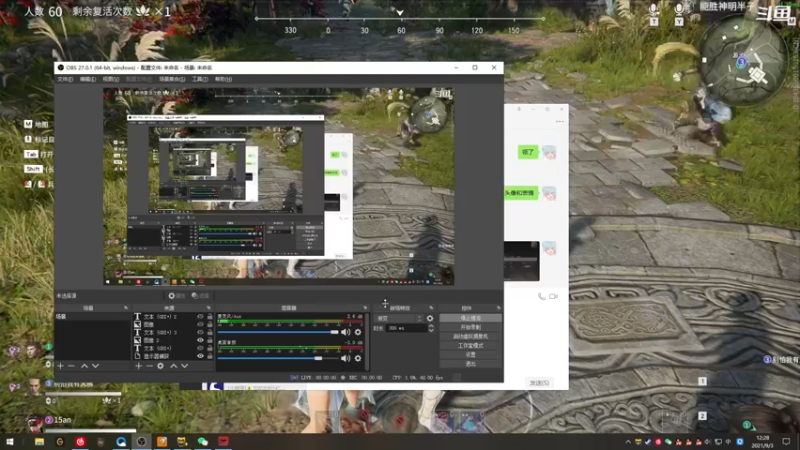Toggle visibility of 显示器捕获 source
The width and height of the screenshot is (800, 450).
pos(200,356)
